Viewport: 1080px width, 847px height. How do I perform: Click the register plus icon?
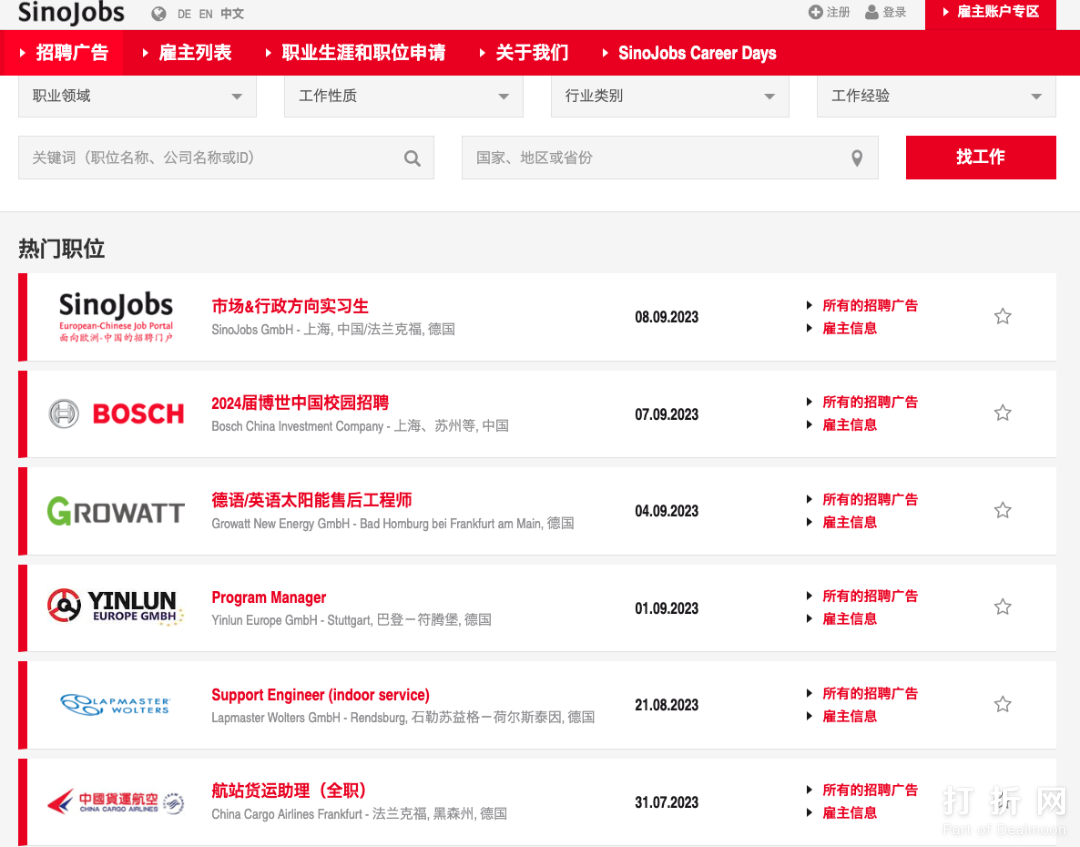coord(815,12)
